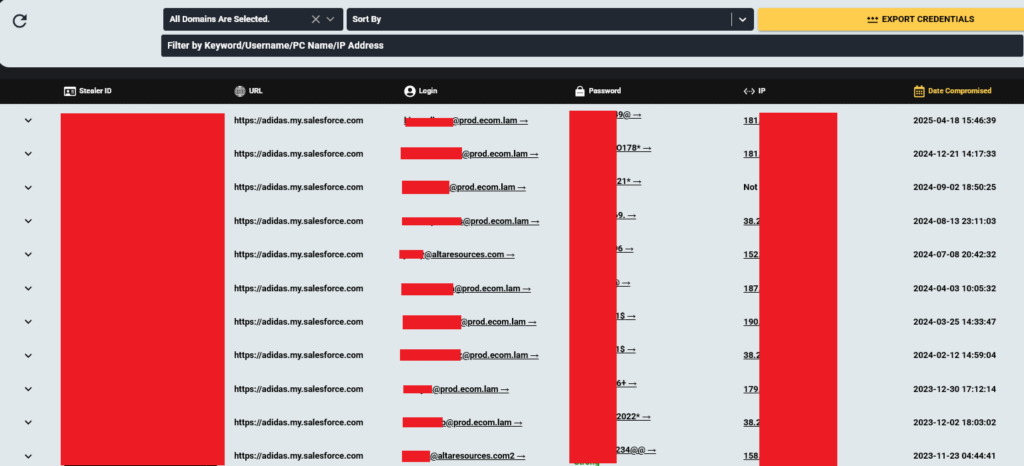Select the date 2023-12-30 17:12:14
This screenshot has width=1024, height=466.
954,389
